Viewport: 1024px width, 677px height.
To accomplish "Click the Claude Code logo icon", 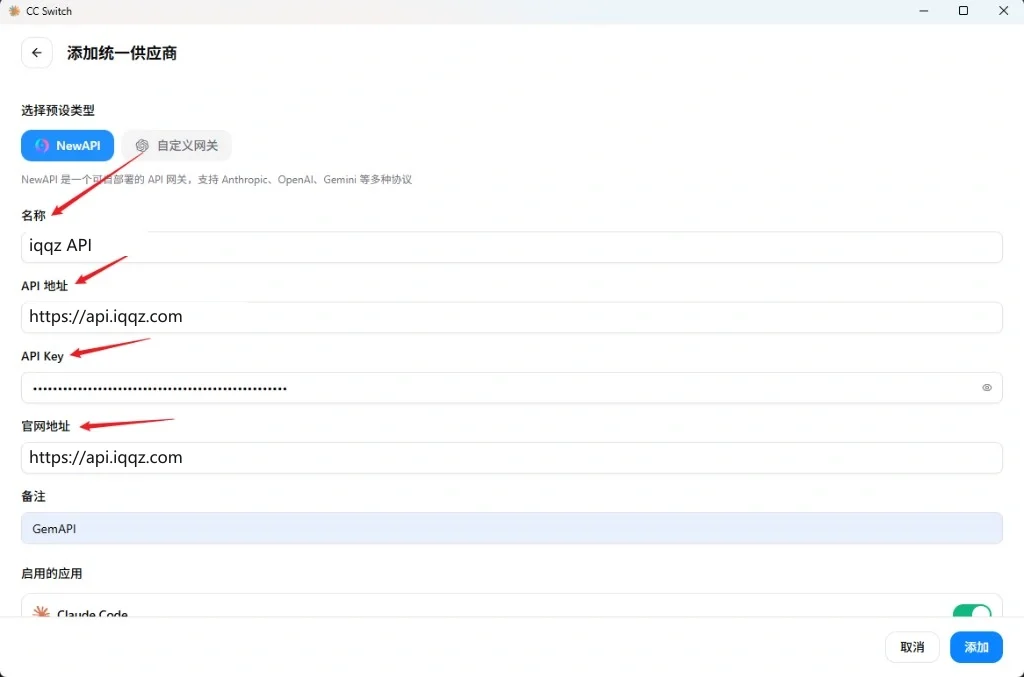I will tap(41, 612).
